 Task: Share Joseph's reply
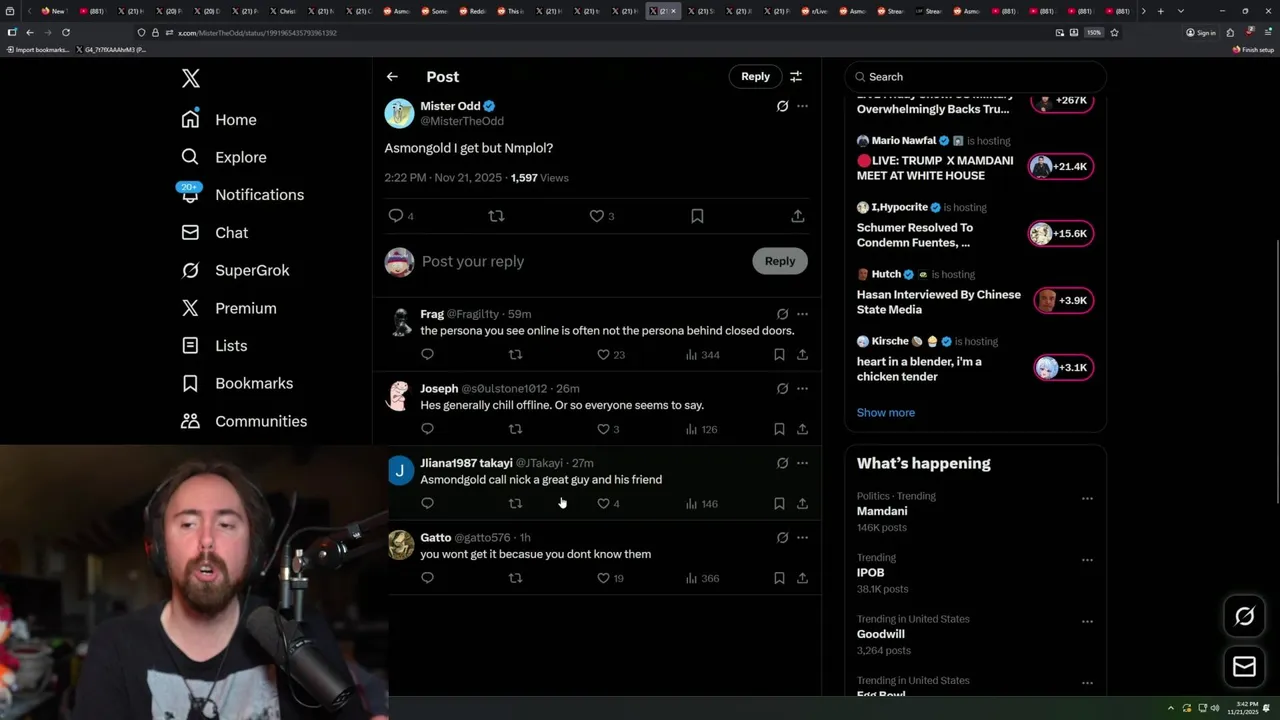pyautogui.click(x=802, y=429)
